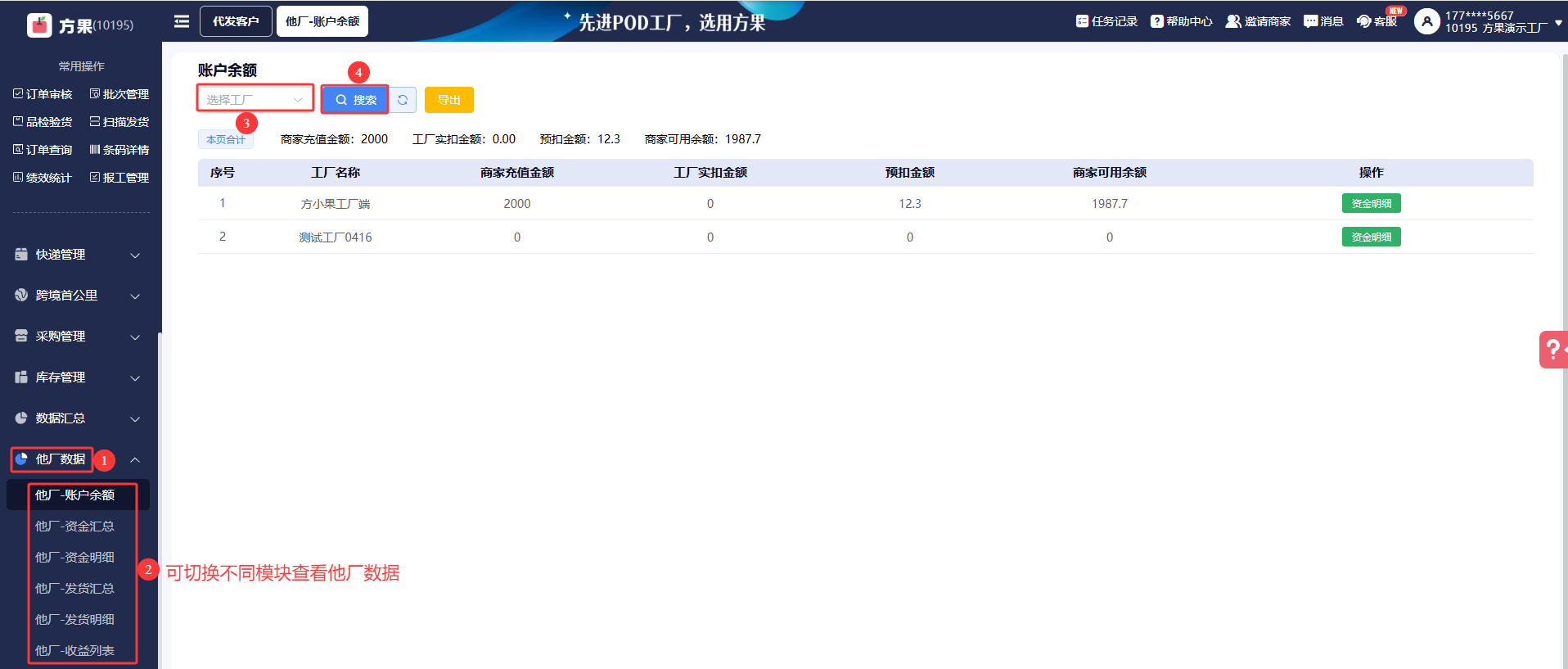Click the 工厂名称 column header
This screenshot has width=1568, height=669.
[336, 173]
